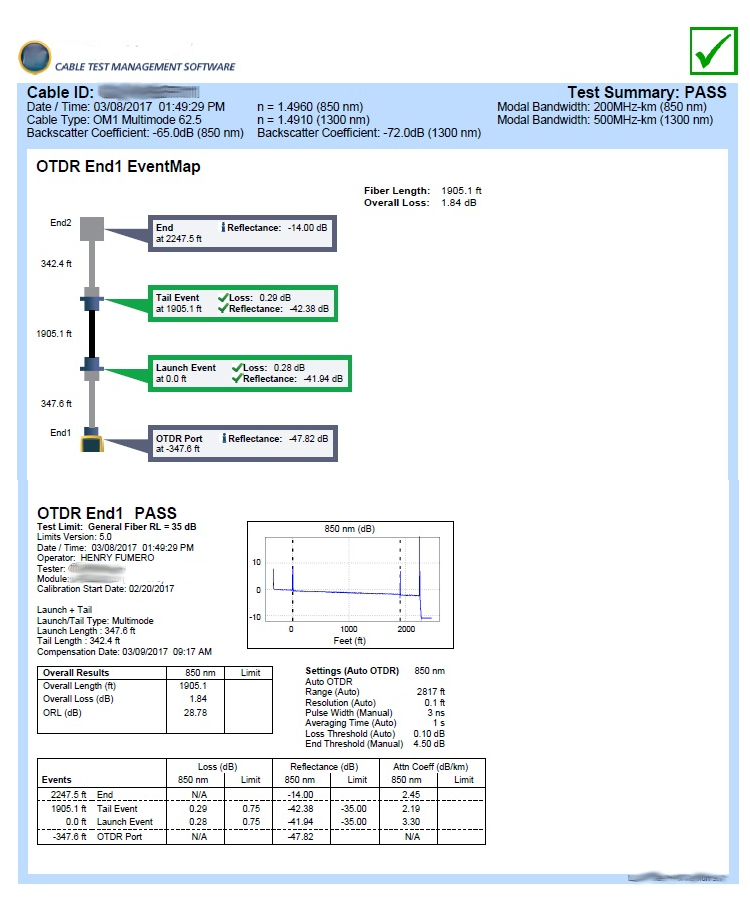Open the 850 nm OTDR trace graph
Screen dimensions: 750x900
pos(350,585)
